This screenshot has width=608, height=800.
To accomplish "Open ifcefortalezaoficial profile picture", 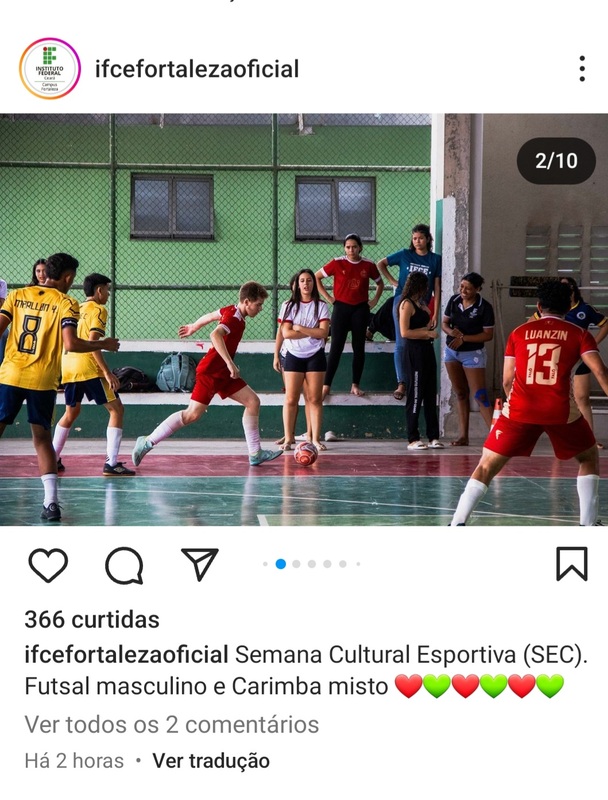I will [49, 68].
